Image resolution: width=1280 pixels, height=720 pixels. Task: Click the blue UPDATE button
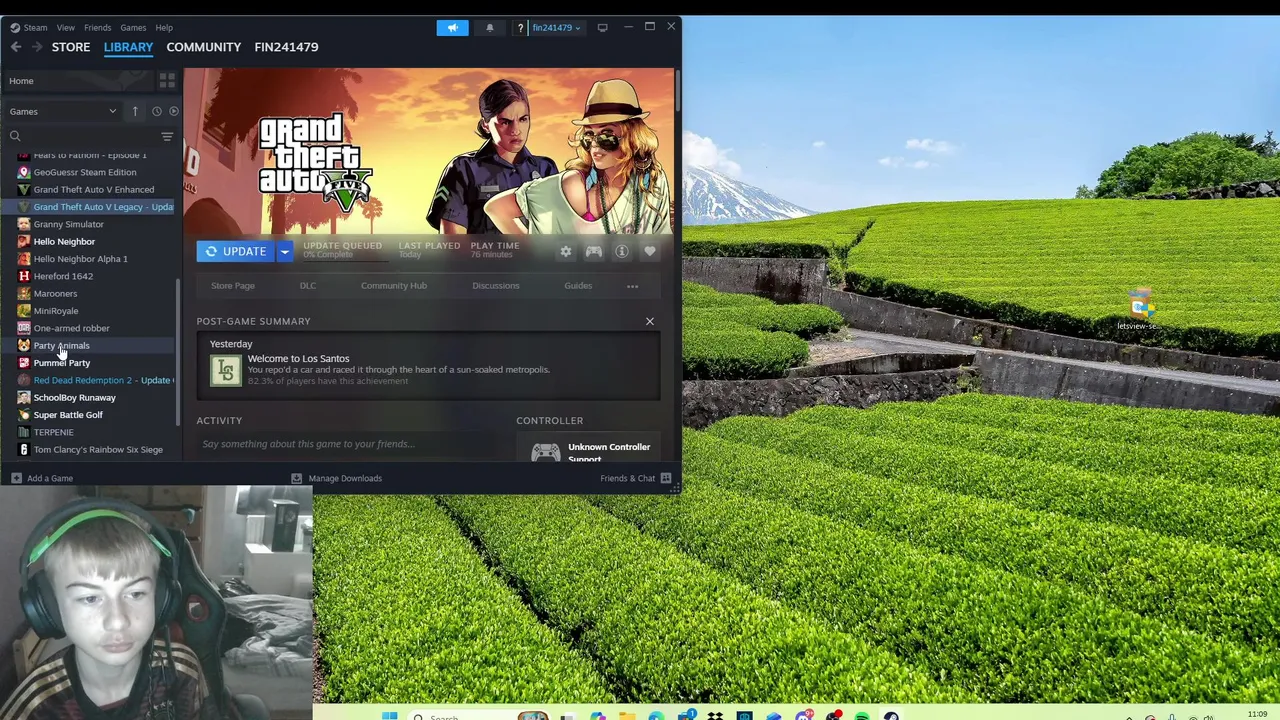tap(237, 252)
